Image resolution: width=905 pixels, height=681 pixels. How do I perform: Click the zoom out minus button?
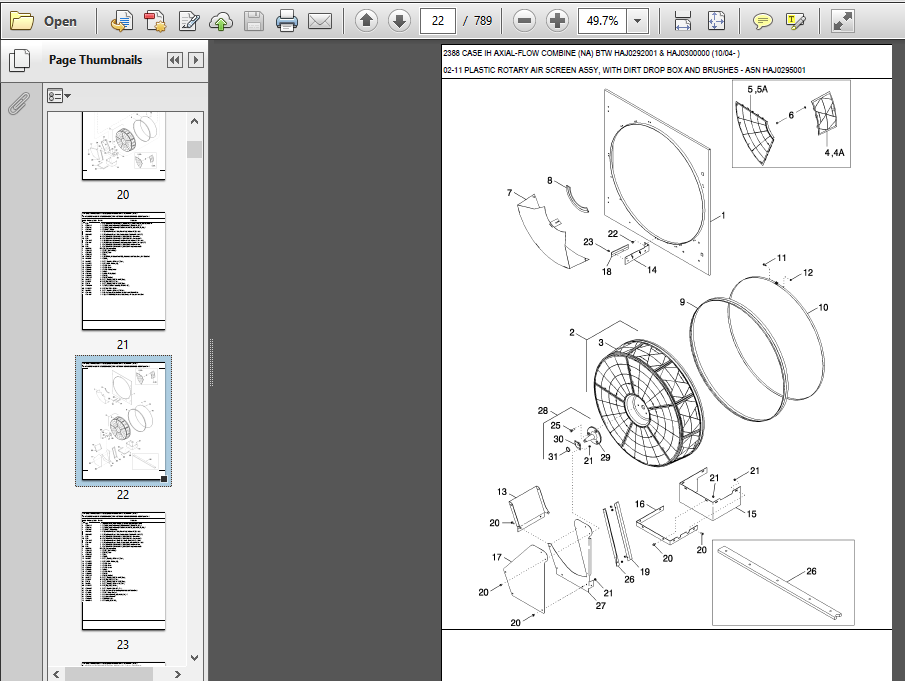[x=524, y=21]
